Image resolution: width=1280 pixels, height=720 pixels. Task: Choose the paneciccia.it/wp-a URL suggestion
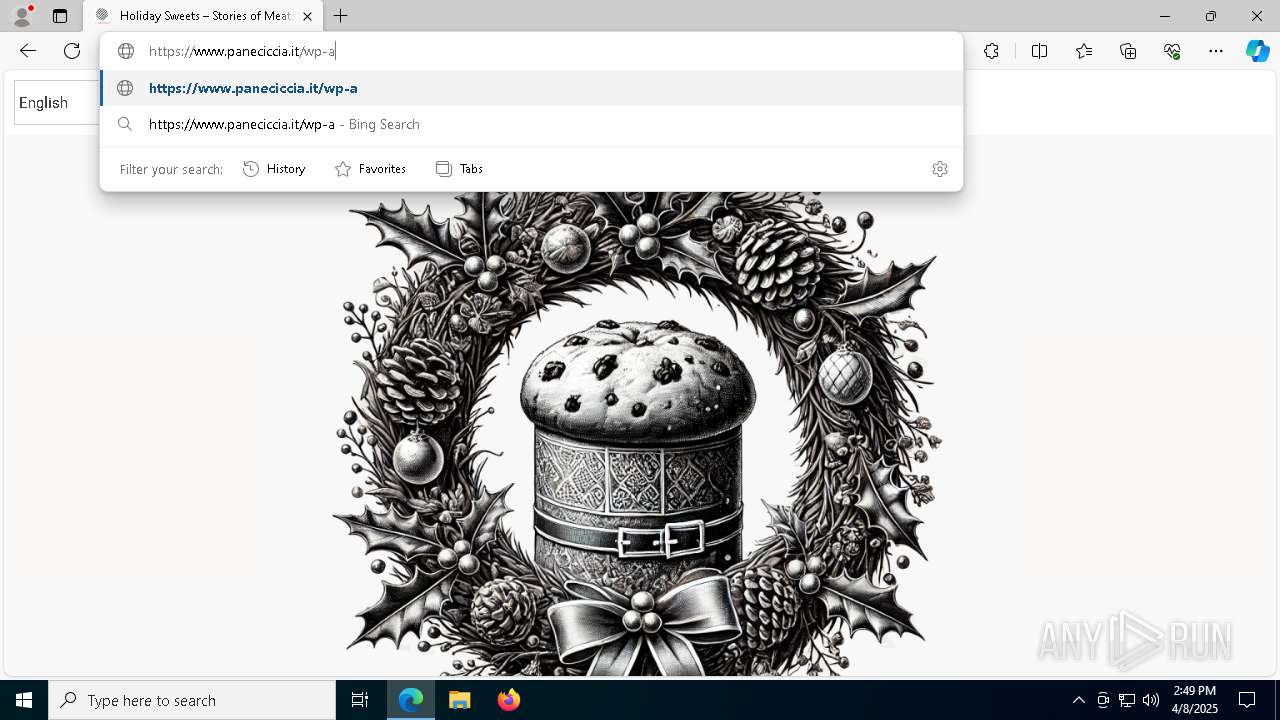point(531,88)
